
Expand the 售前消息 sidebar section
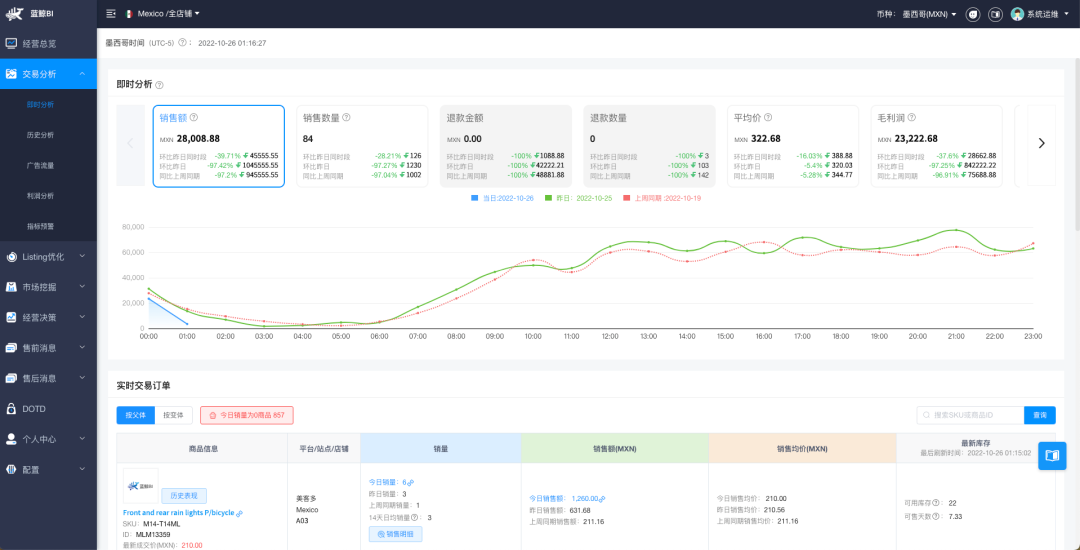[48, 348]
